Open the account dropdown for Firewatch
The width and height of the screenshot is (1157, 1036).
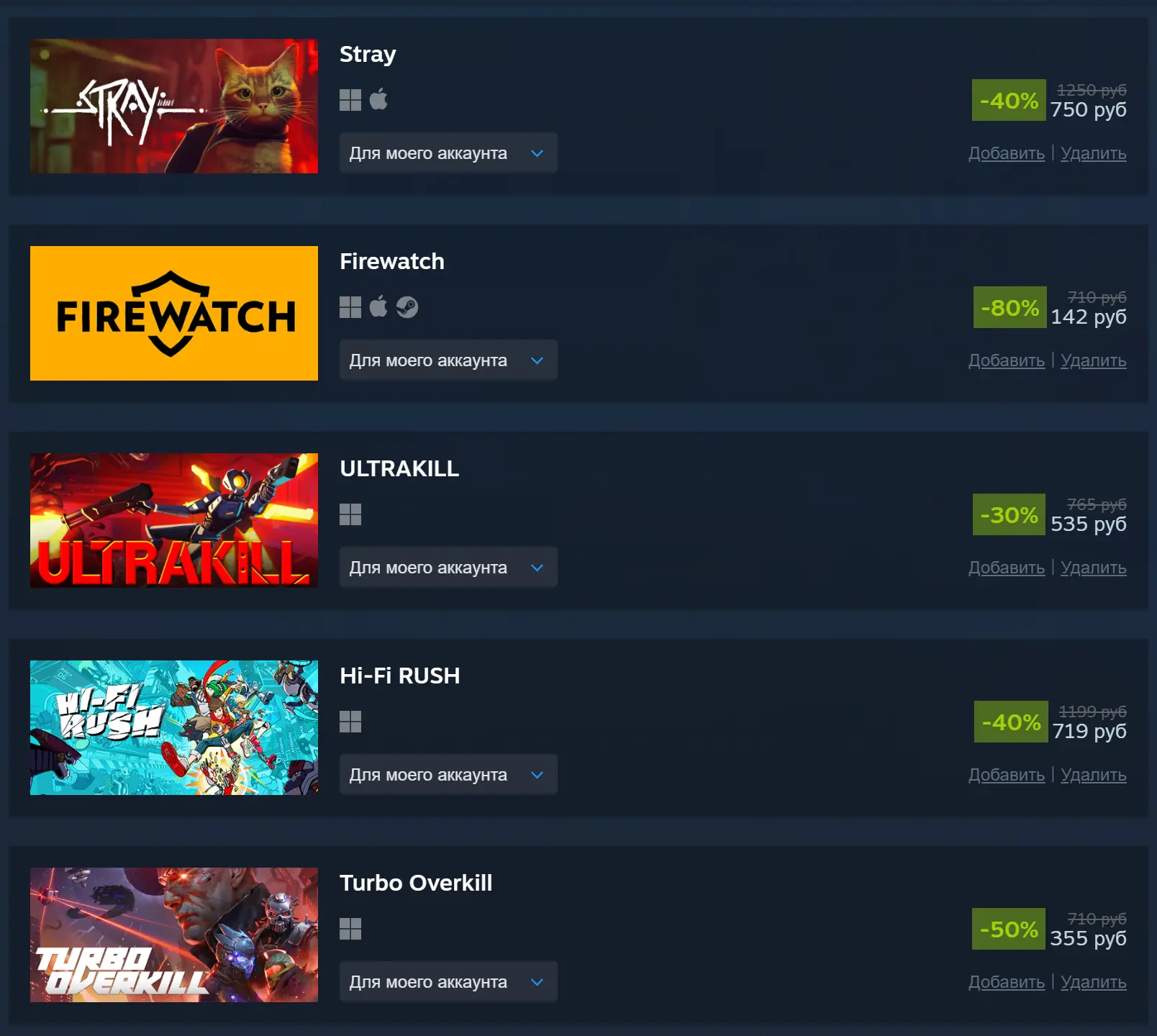(448, 360)
